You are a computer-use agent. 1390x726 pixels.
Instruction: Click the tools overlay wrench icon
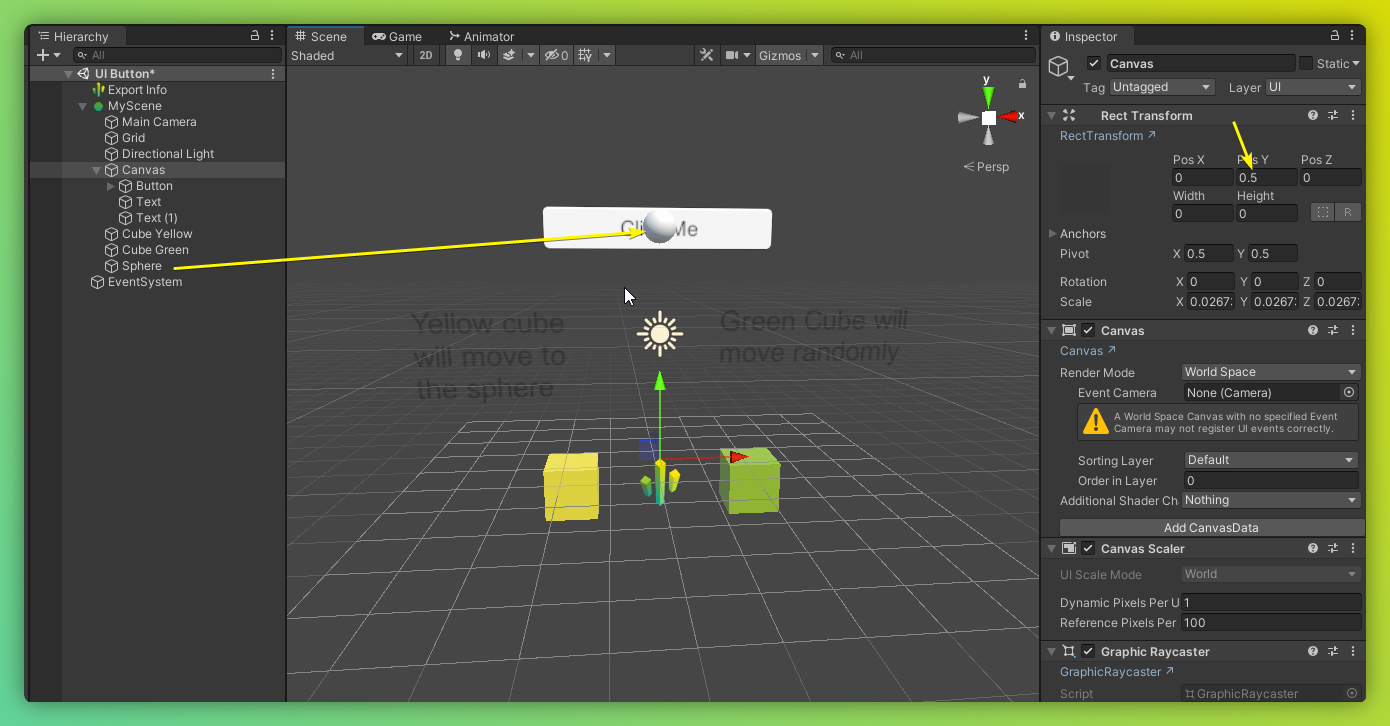(707, 55)
